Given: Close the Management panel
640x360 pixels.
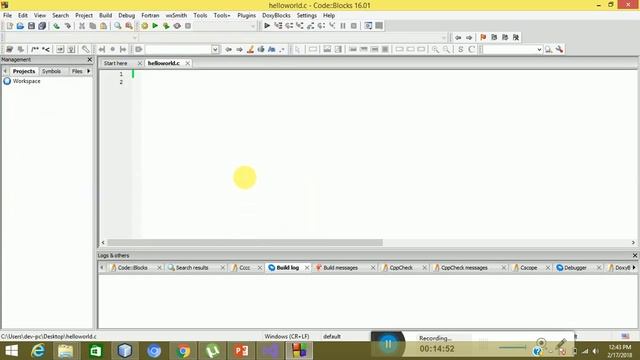Looking at the screenshot, I should (90, 60).
